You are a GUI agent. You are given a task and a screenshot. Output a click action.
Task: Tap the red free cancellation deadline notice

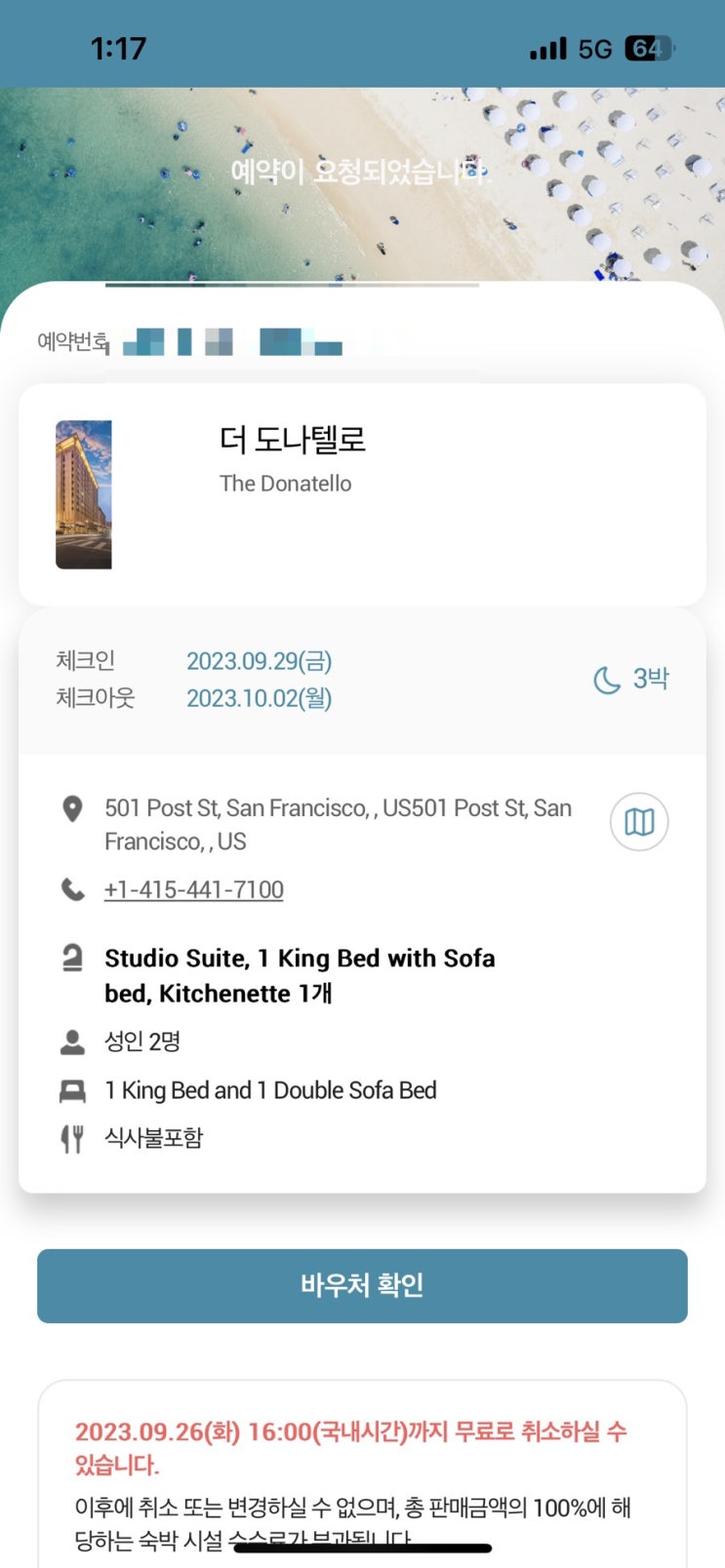tap(351, 1447)
